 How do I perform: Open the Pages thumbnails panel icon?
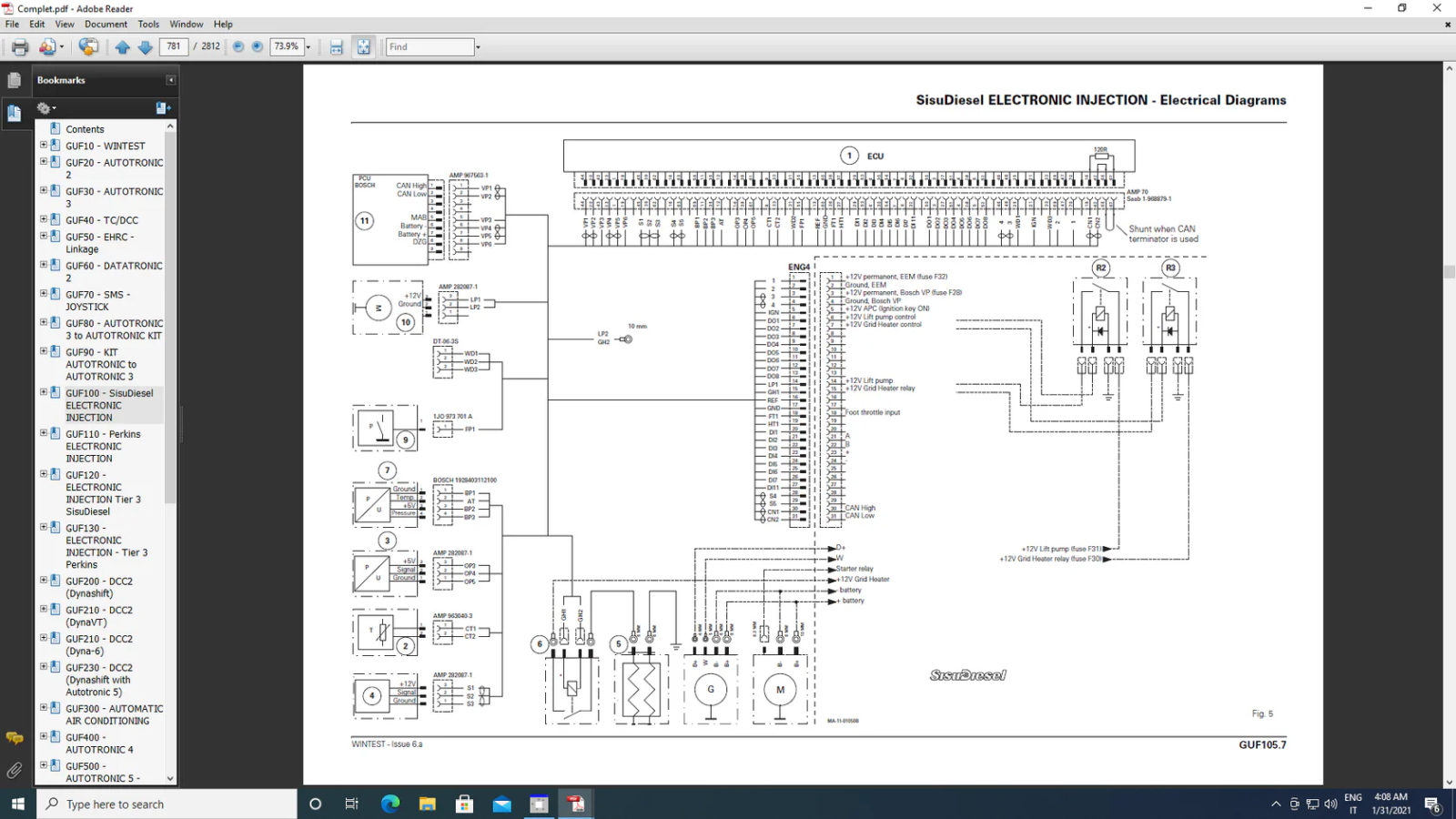tap(14, 81)
